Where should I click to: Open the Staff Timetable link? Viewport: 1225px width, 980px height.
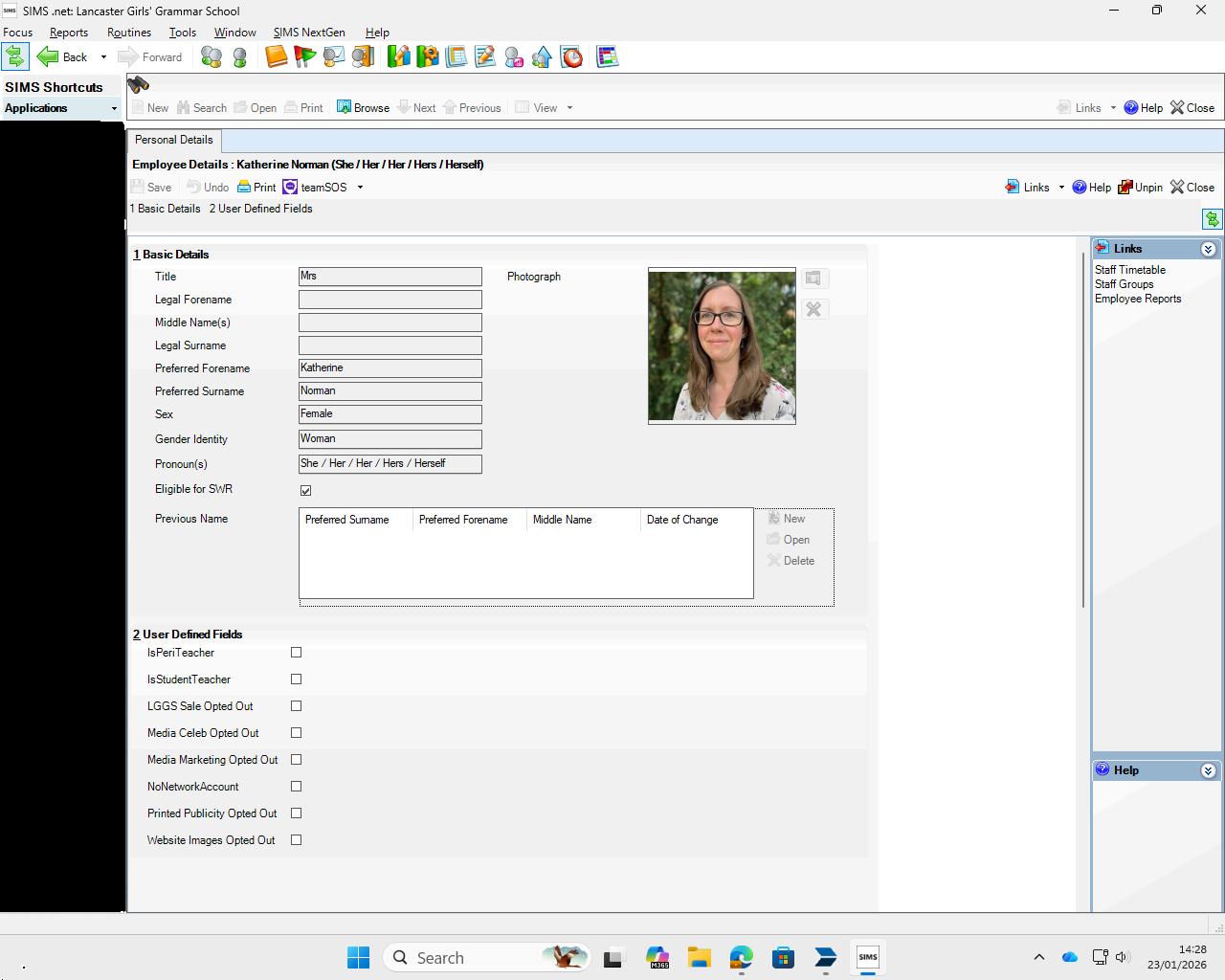click(1130, 270)
